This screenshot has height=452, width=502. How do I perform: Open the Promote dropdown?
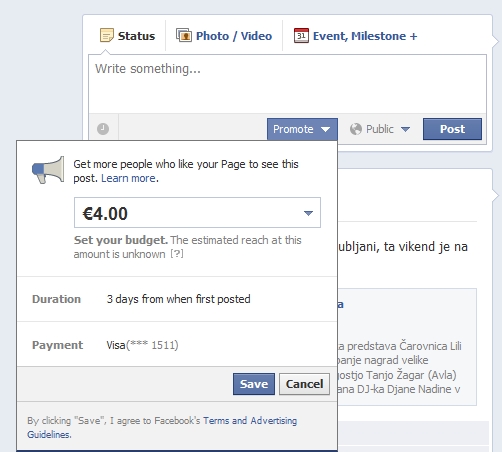click(302, 129)
